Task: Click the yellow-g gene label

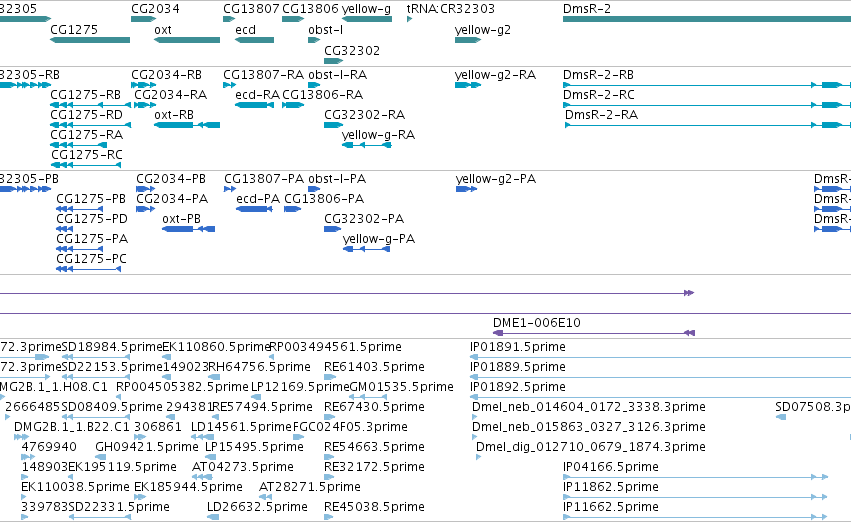Action: tap(366, 9)
